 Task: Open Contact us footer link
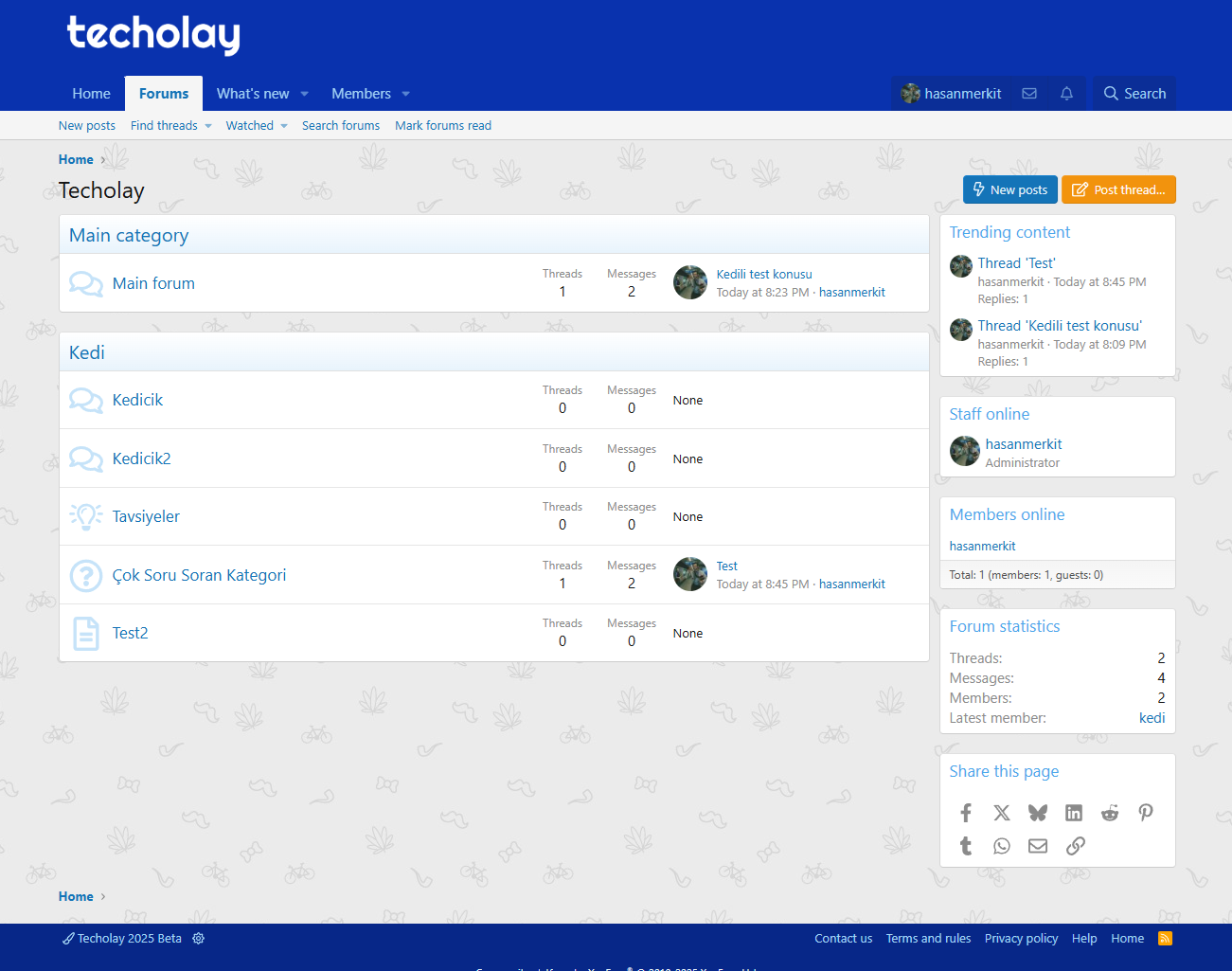coord(843,939)
